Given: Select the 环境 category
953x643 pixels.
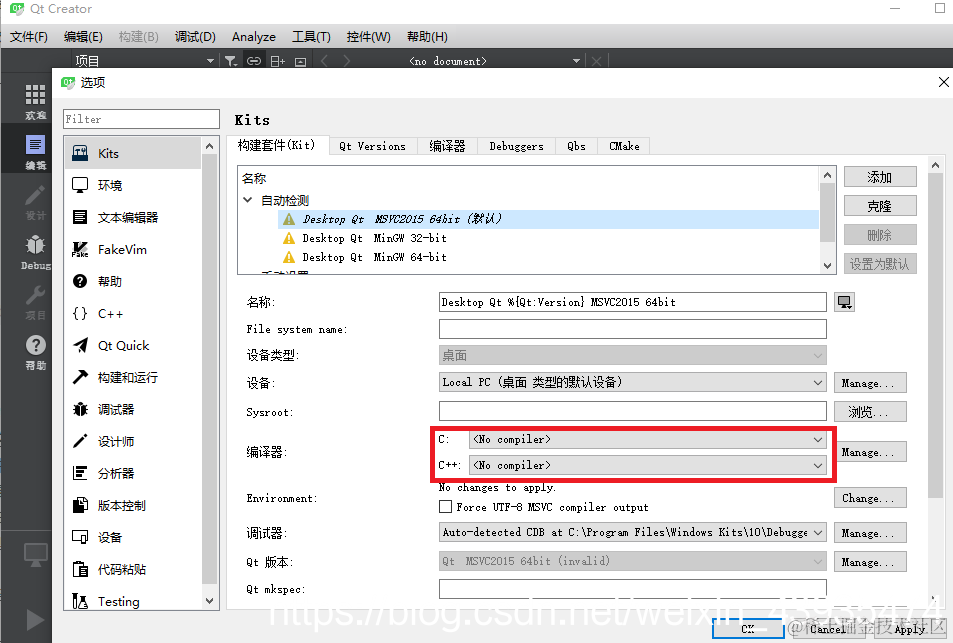Looking at the screenshot, I should pos(132,185).
